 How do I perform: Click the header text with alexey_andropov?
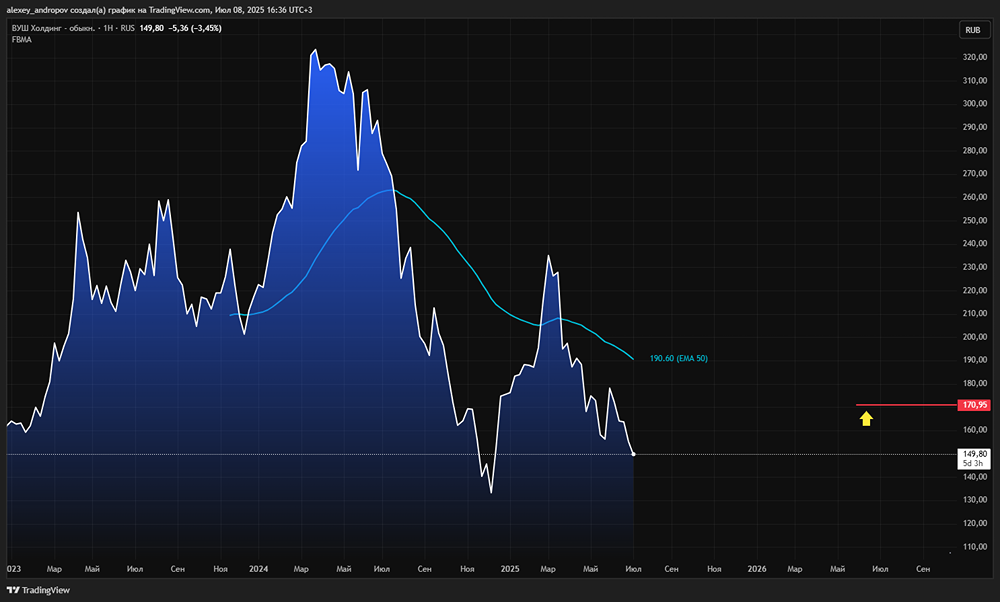pos(159,10)
